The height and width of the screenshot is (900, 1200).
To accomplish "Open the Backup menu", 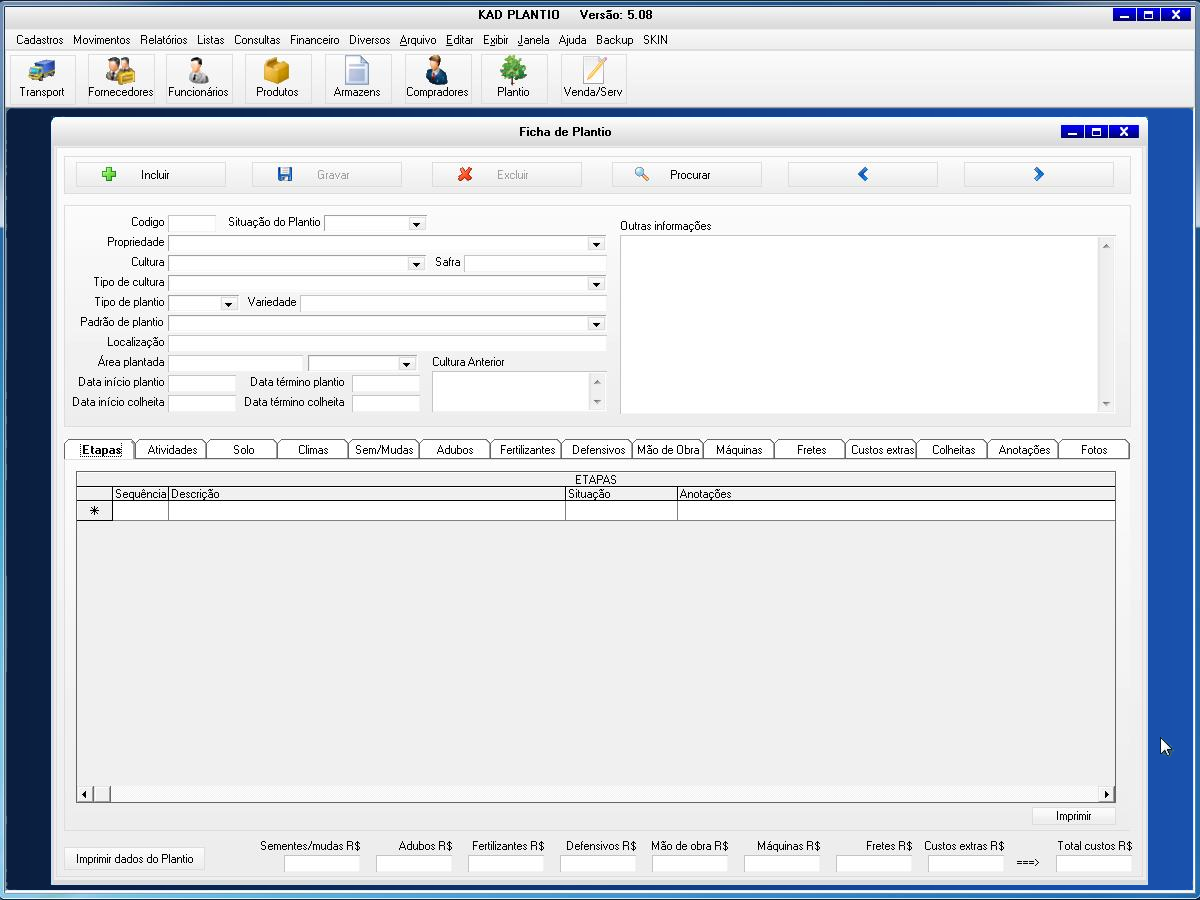I will (615, 40).
